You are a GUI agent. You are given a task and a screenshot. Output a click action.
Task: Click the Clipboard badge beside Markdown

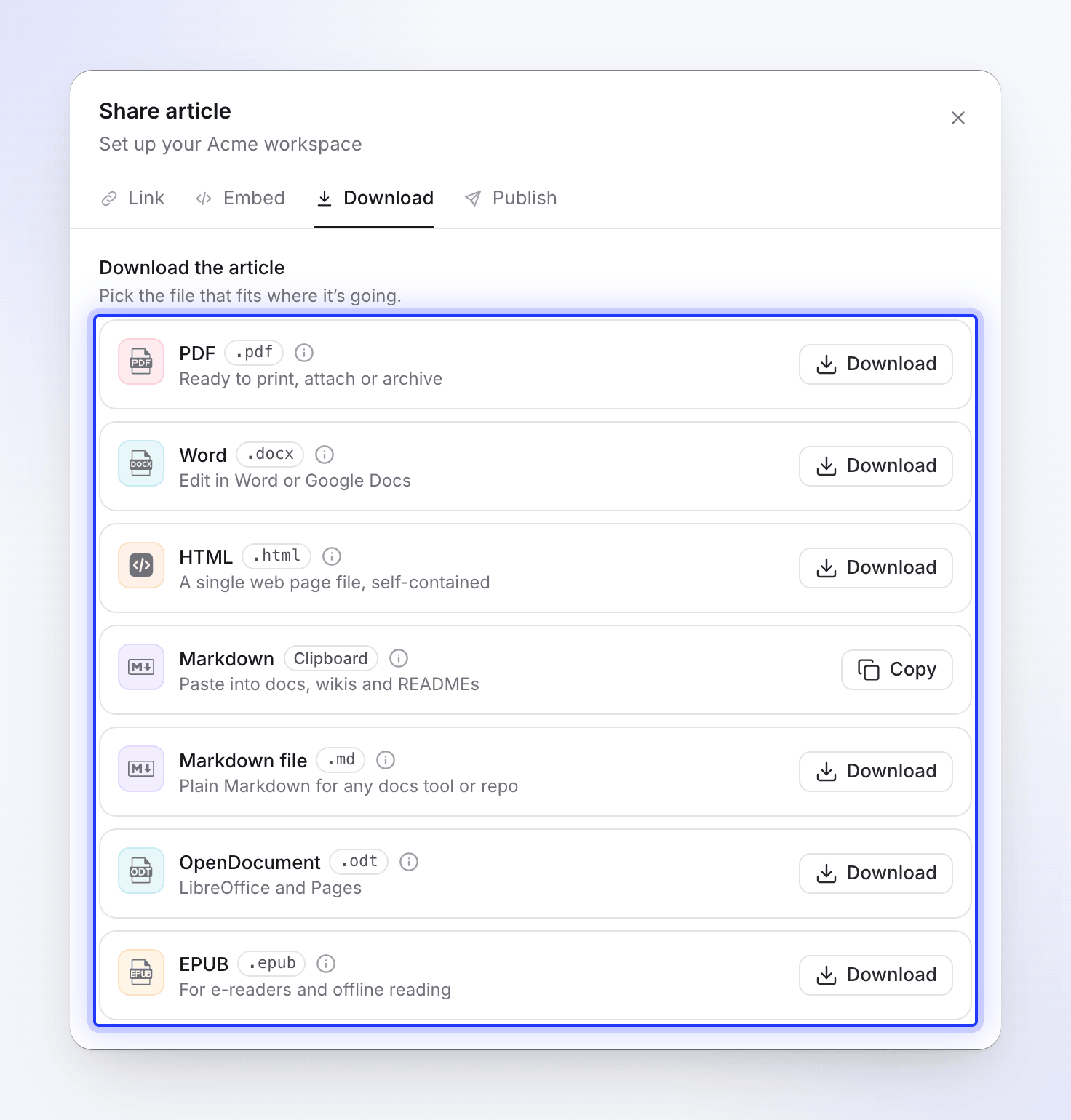pos(331,658)
